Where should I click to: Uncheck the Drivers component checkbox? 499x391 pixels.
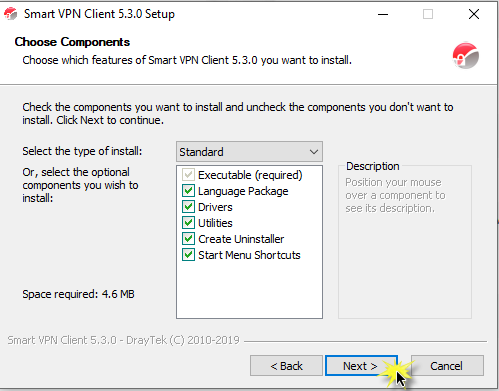point(188,207)
